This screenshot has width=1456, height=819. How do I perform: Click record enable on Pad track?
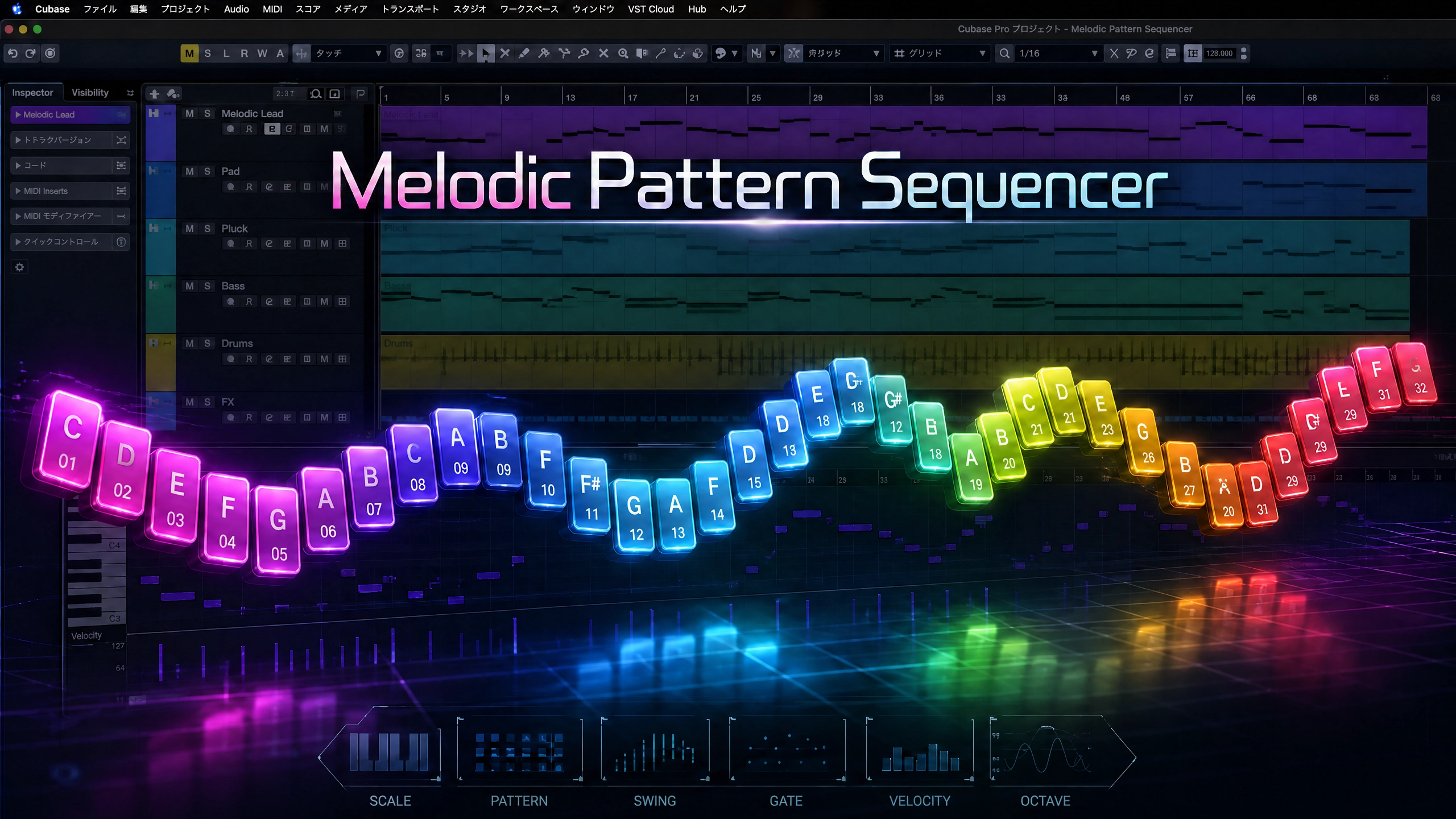pyautogui.click(x=230, y=187)
